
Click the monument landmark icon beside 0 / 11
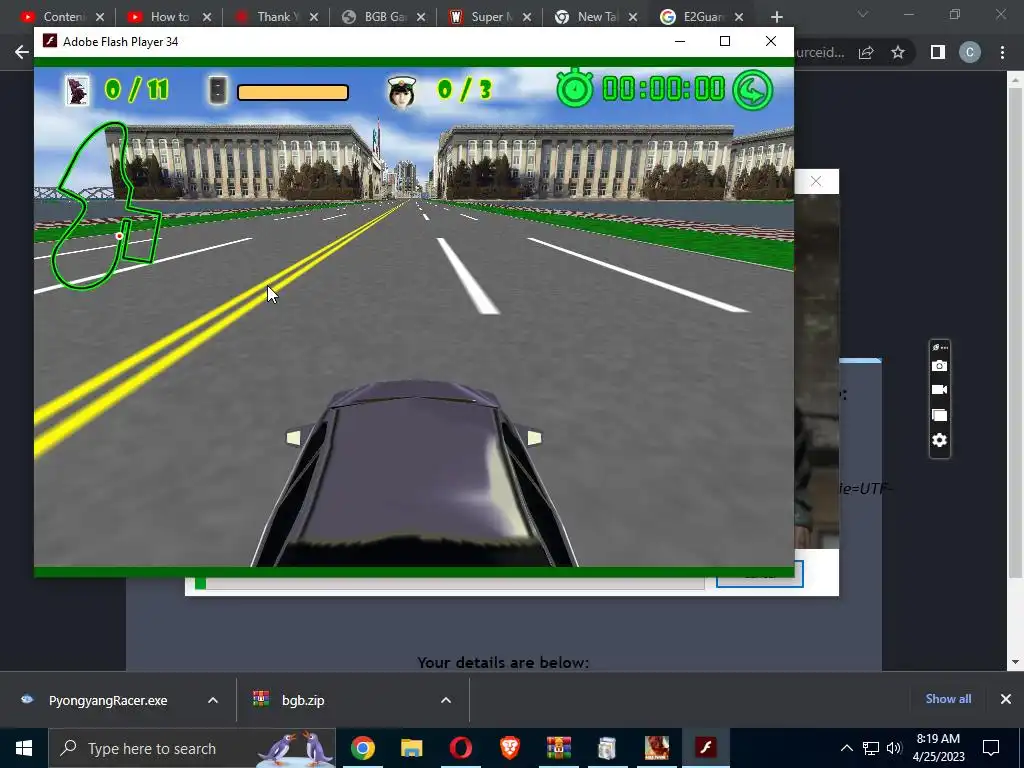point(77,90)
